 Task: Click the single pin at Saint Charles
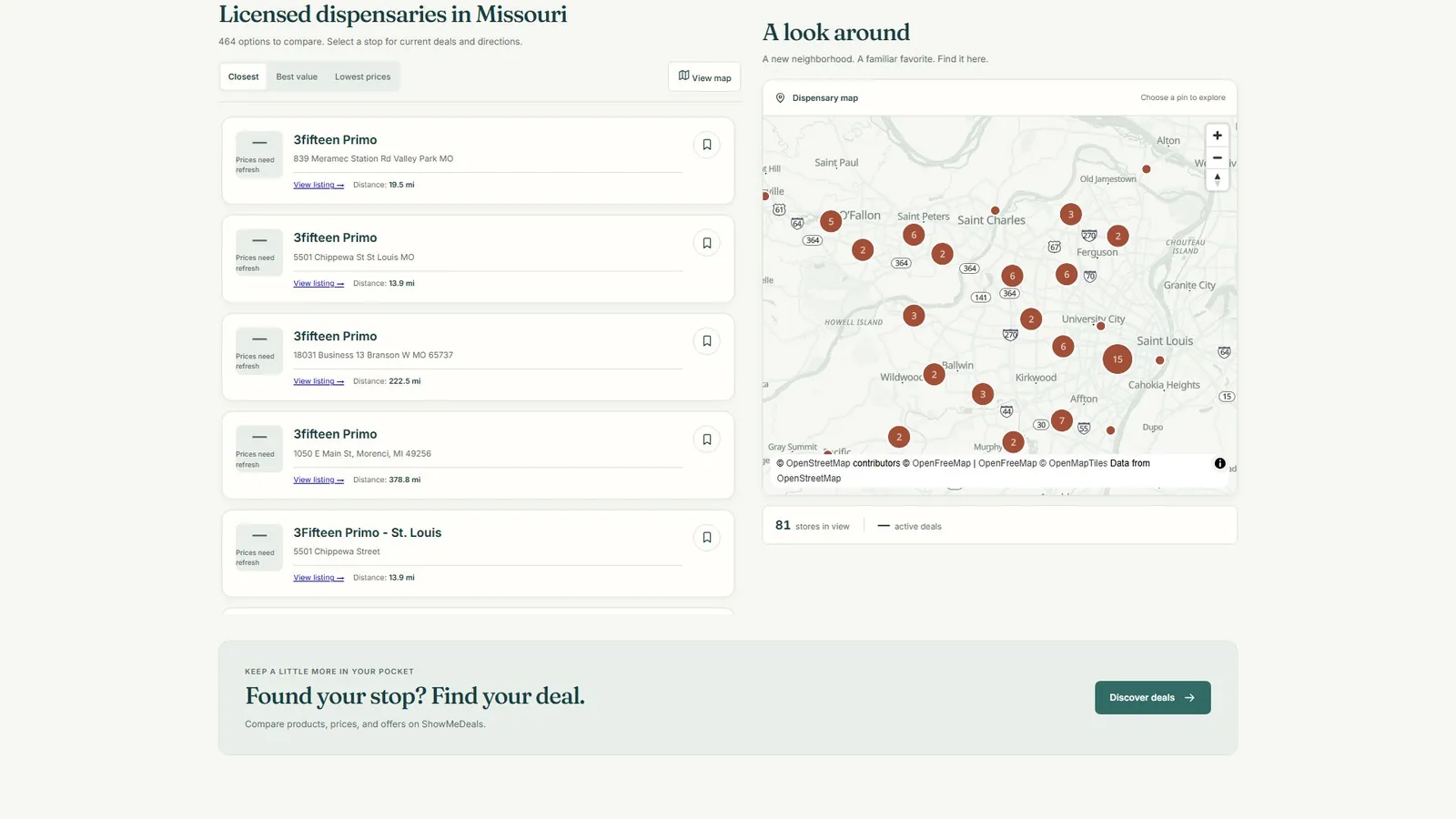pyautogui.click(x=995, y=210)
